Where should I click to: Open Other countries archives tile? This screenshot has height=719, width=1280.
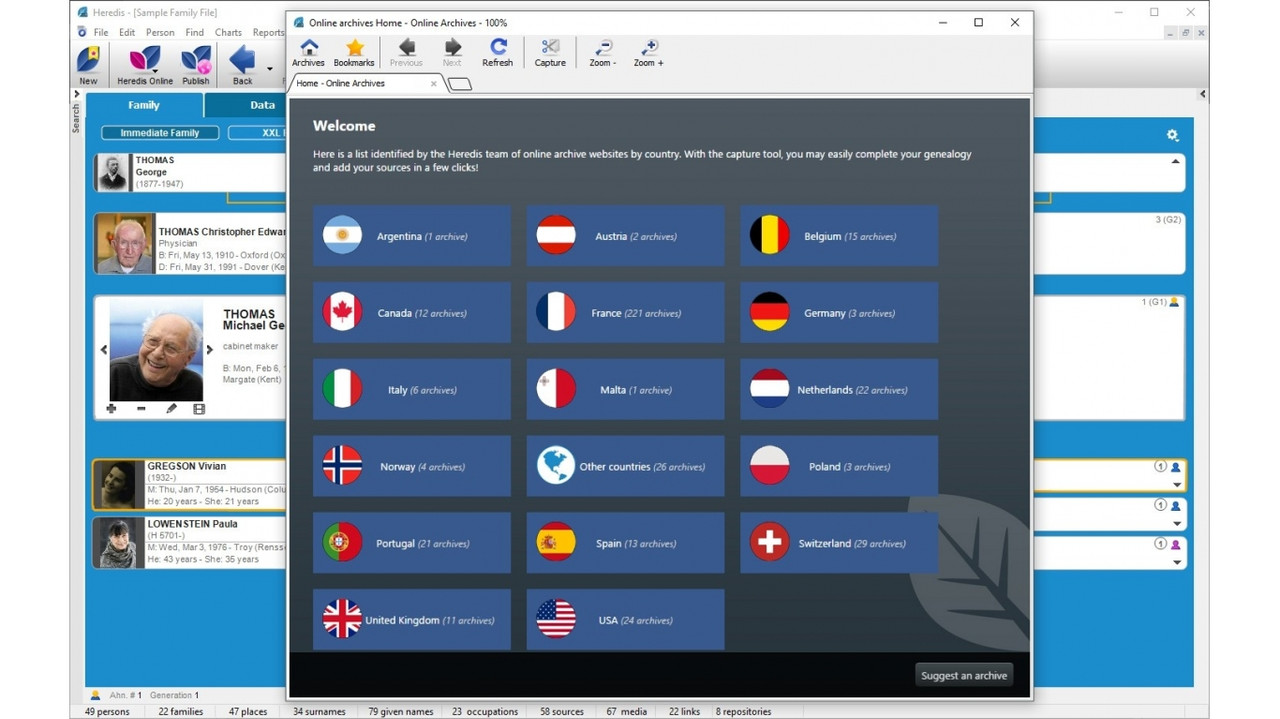click(x=626, y=466)
